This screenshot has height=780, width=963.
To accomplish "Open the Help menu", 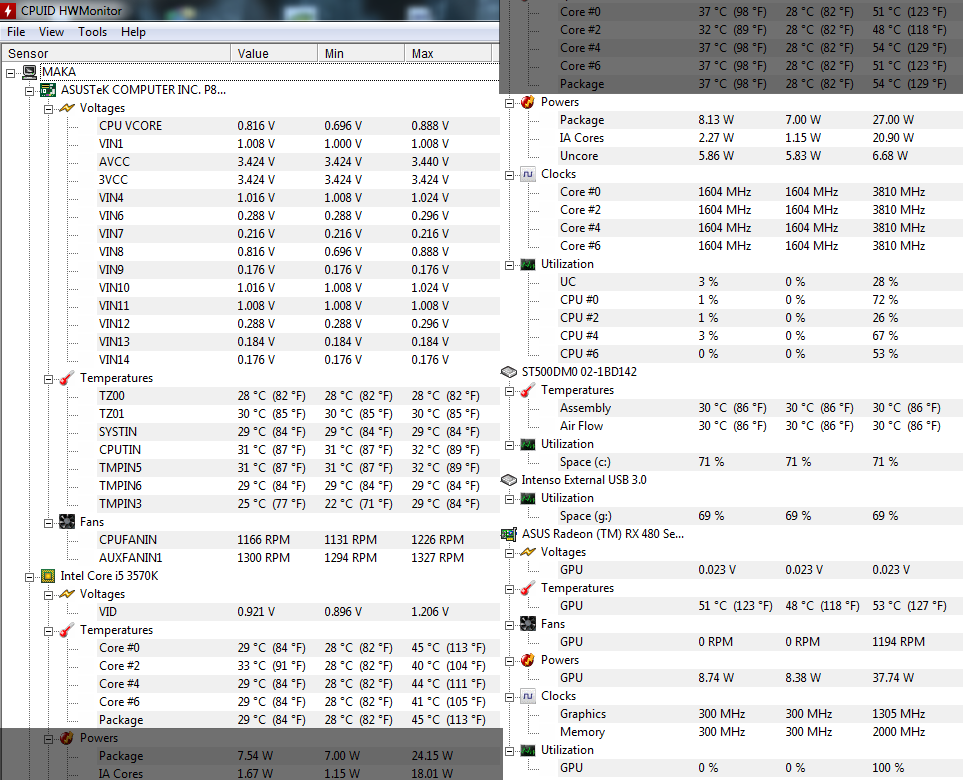I will point(133,32).
